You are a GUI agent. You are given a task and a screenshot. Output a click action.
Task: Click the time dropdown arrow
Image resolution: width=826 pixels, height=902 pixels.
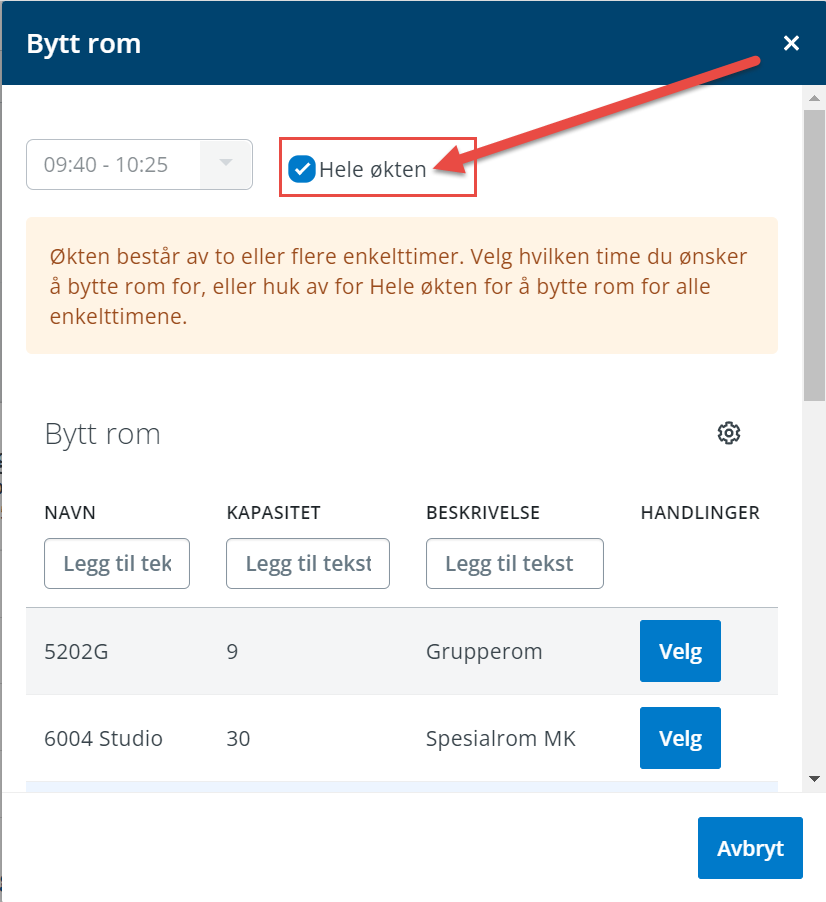point(226,164)
